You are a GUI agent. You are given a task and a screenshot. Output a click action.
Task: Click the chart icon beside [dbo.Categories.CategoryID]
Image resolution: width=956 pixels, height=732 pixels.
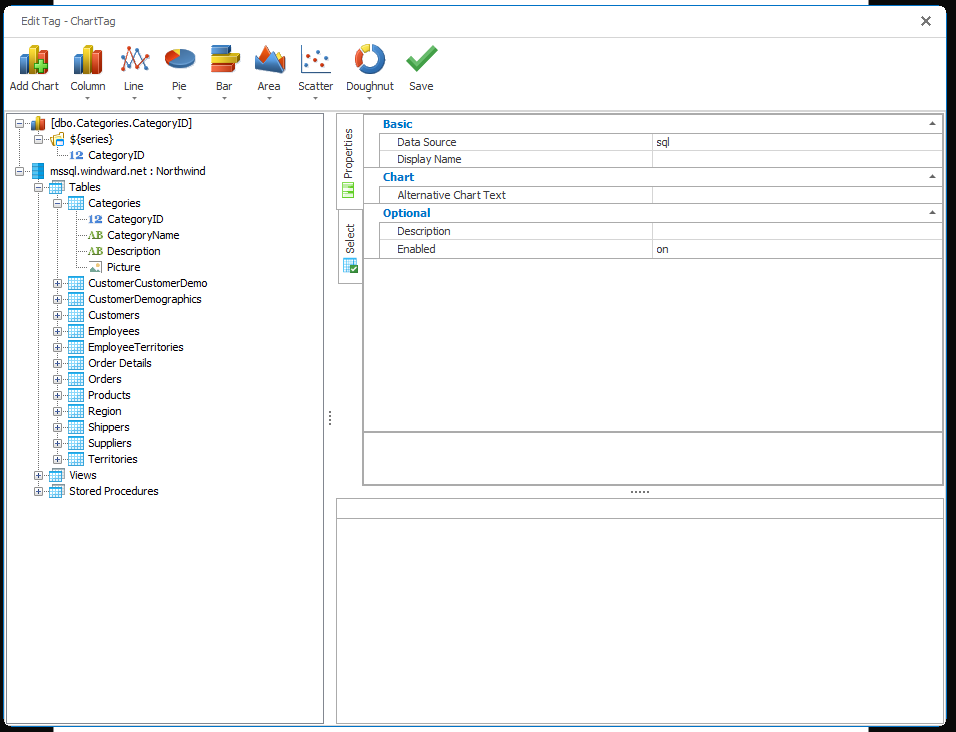(38, 124)
